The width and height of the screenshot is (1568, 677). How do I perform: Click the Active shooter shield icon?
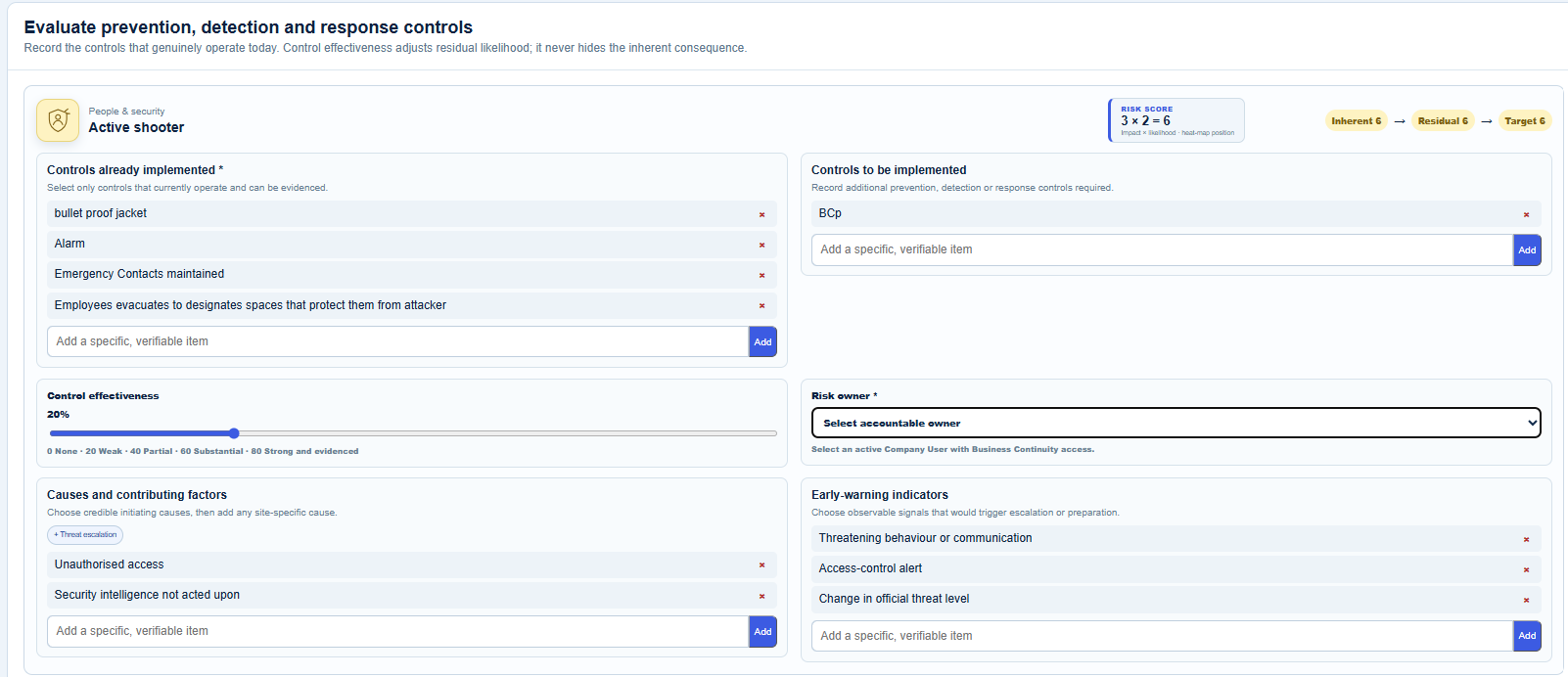click(x=58, y=120)
